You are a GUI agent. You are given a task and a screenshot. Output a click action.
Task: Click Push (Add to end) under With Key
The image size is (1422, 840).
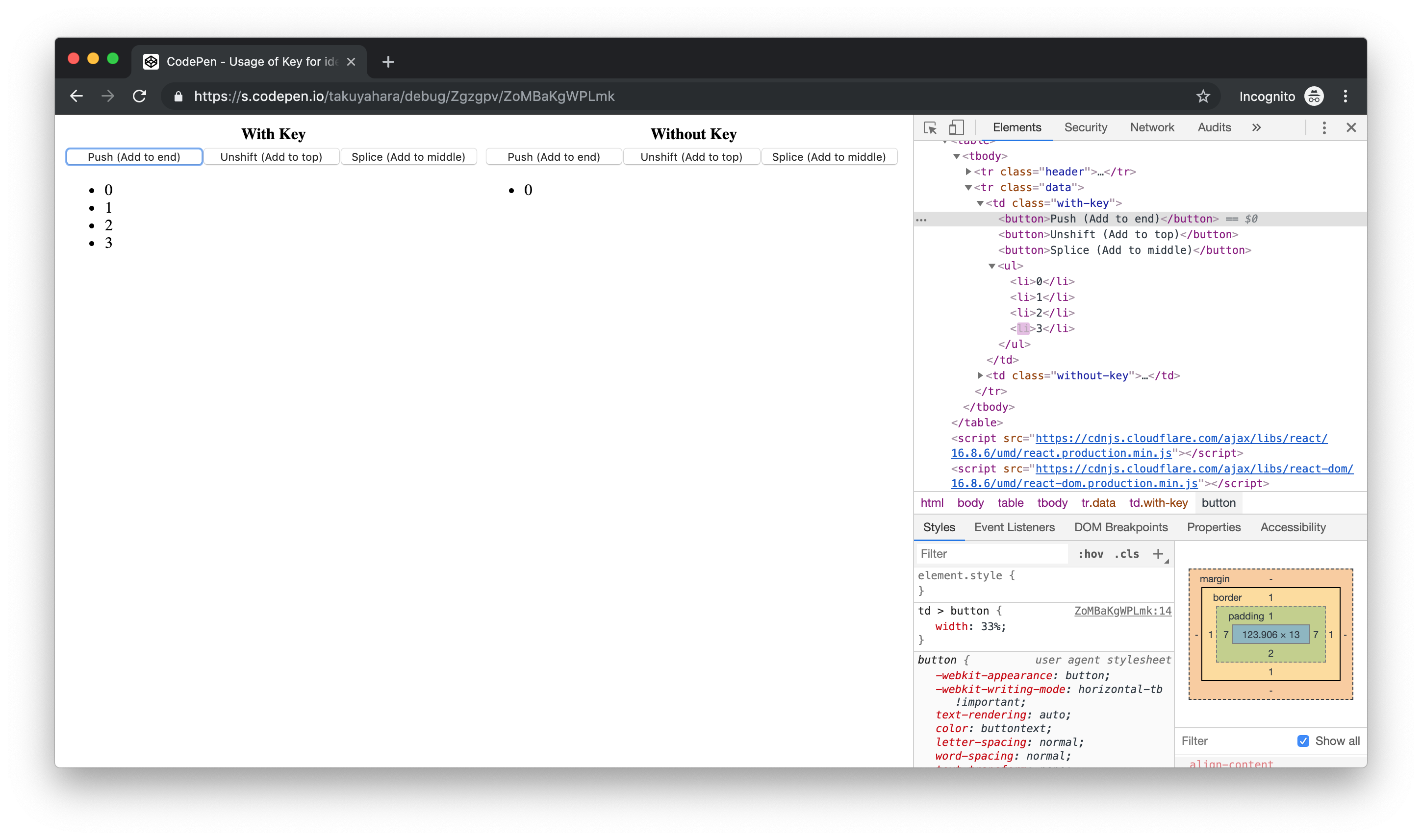(134, 157)
